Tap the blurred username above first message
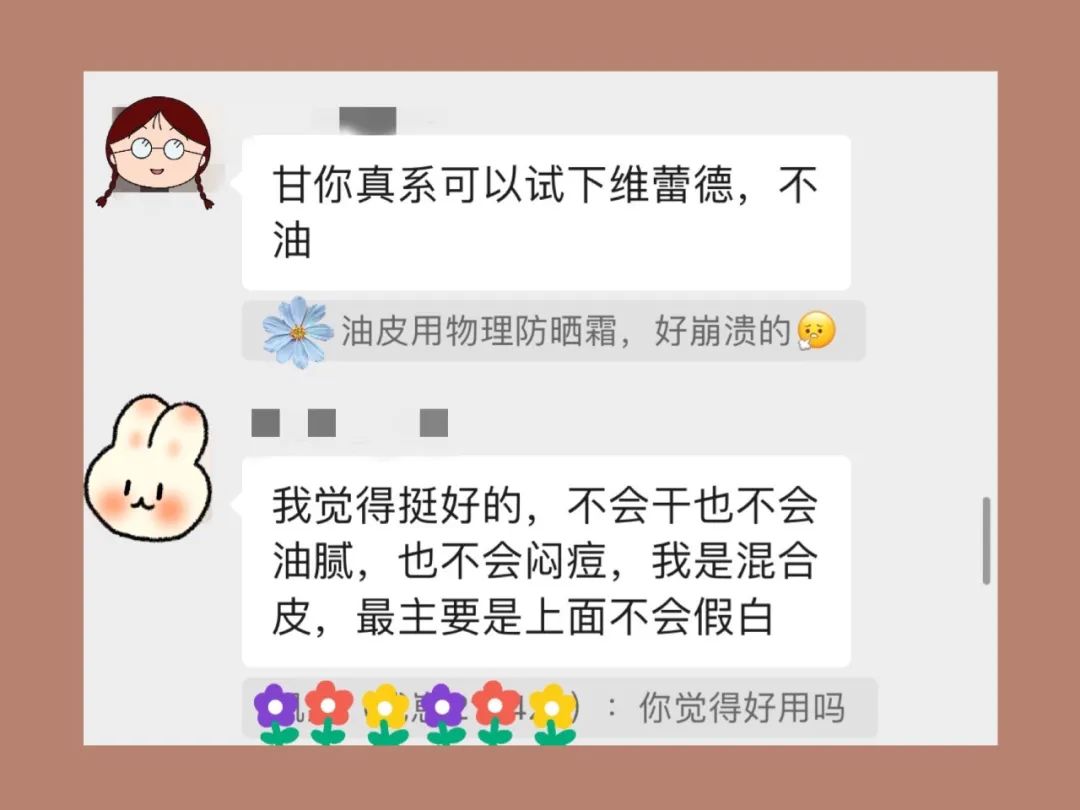The width and height of the screenshot is (1080, 810). (368, 121)
